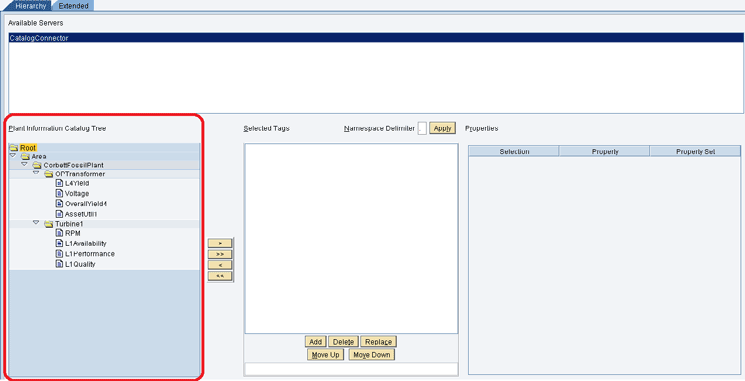
Task: Click the Turbine1 folder icon
Action: coord(48,224)
